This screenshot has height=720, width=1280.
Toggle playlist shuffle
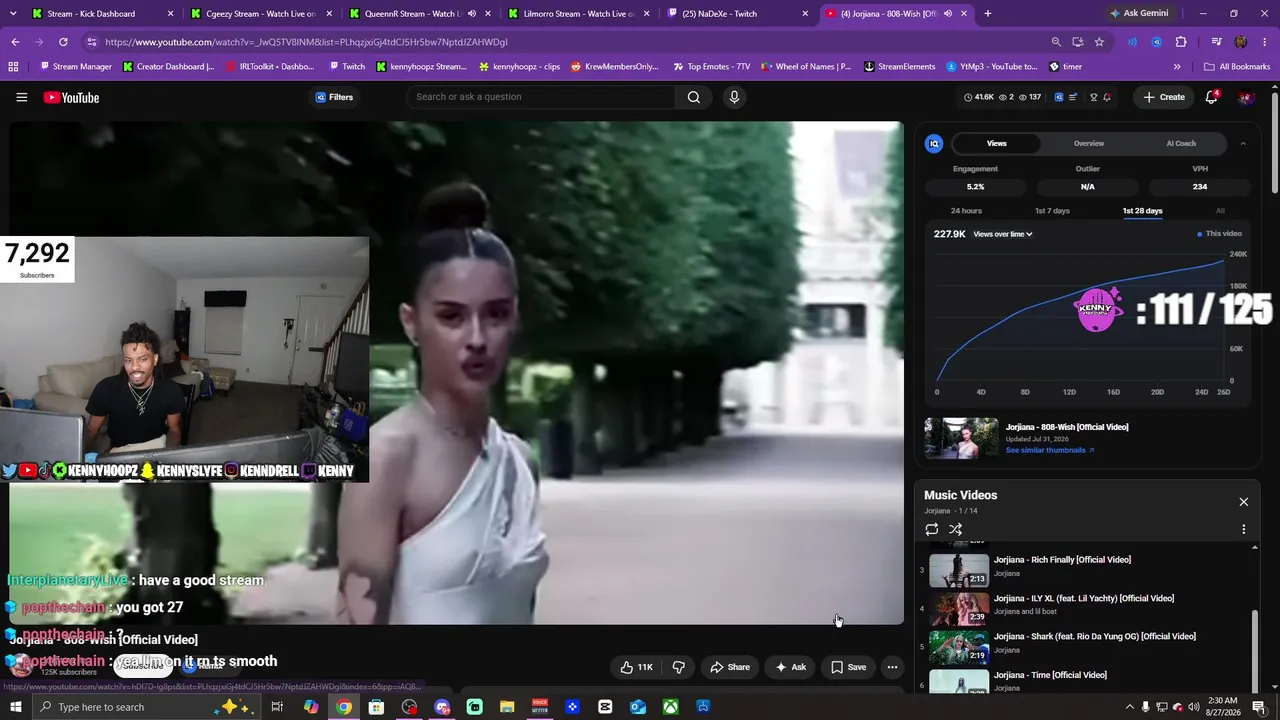(956, 529)
